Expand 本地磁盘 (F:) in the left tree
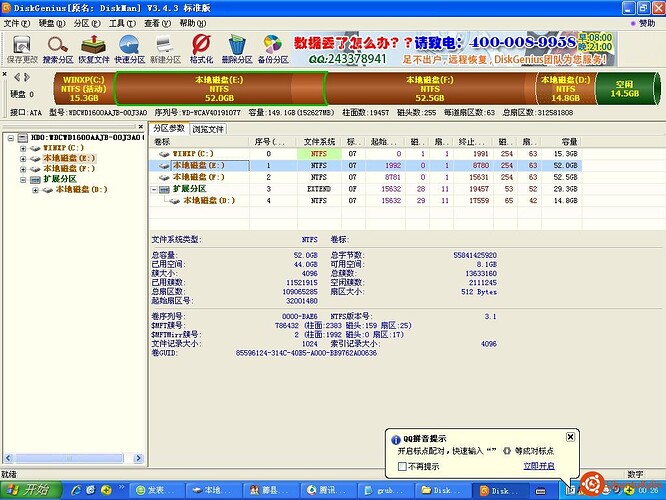Image resolution: width=666 pixels, height=500 pixels. point(23,168)
